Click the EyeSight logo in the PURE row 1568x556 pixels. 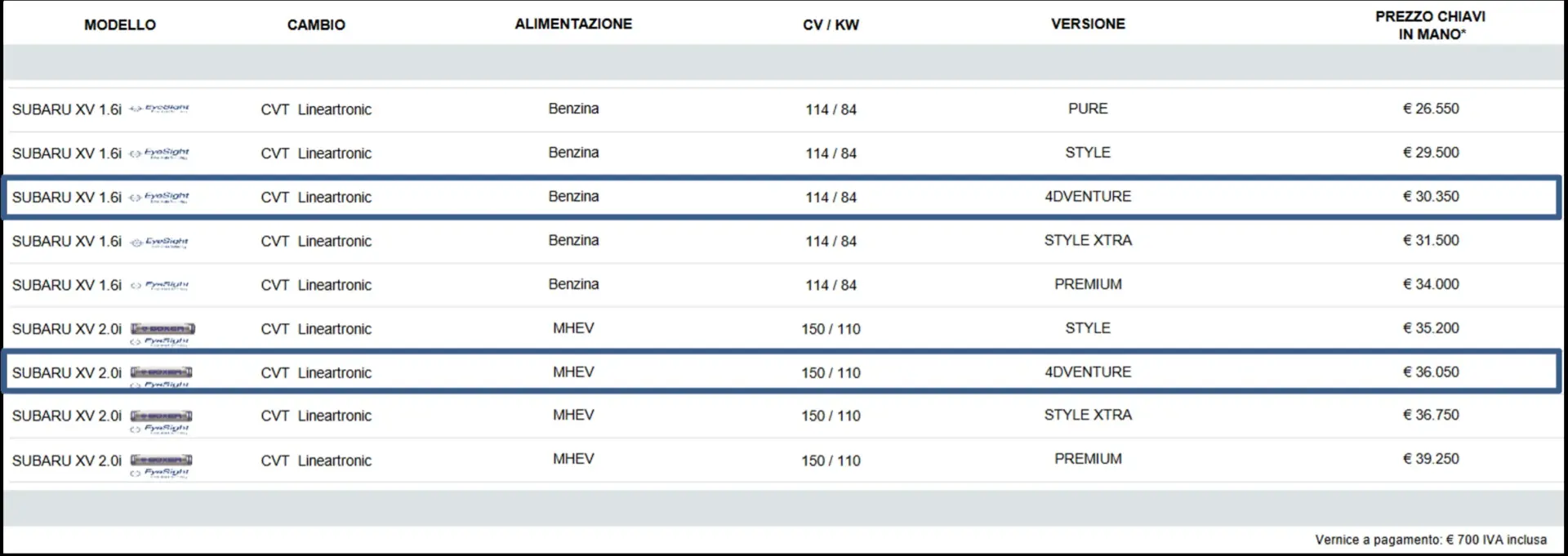(160, 109)
